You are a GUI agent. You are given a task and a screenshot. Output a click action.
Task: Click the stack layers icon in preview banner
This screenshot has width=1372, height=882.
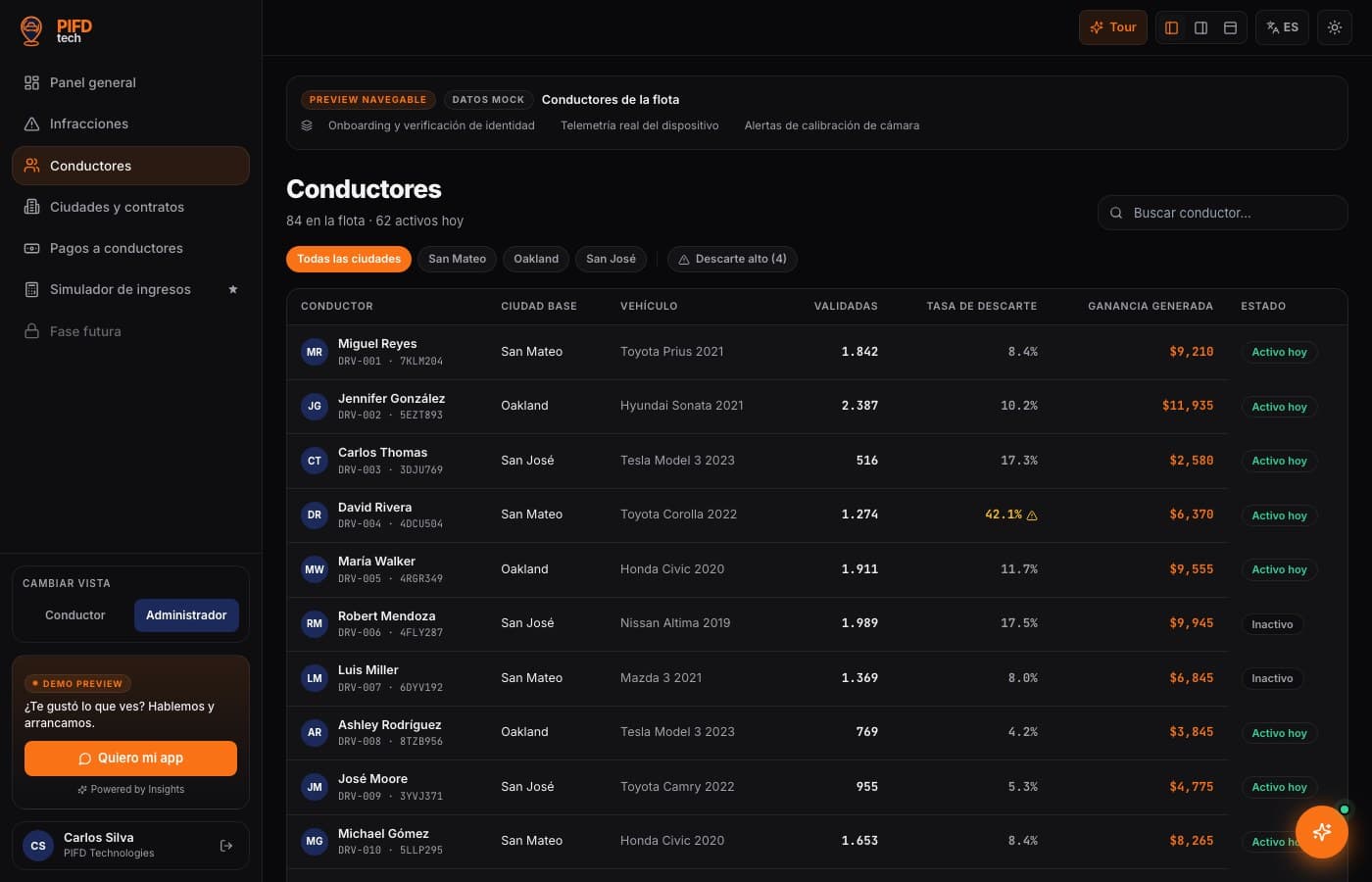pyautogui.click(x=307, y=125)
